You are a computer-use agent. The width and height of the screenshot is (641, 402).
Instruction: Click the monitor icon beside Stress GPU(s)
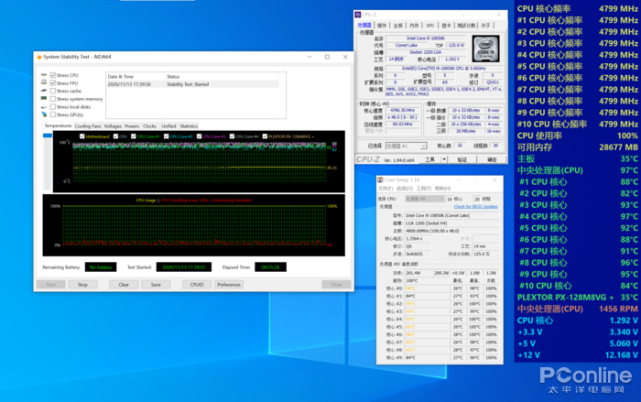tap(44, 115)
